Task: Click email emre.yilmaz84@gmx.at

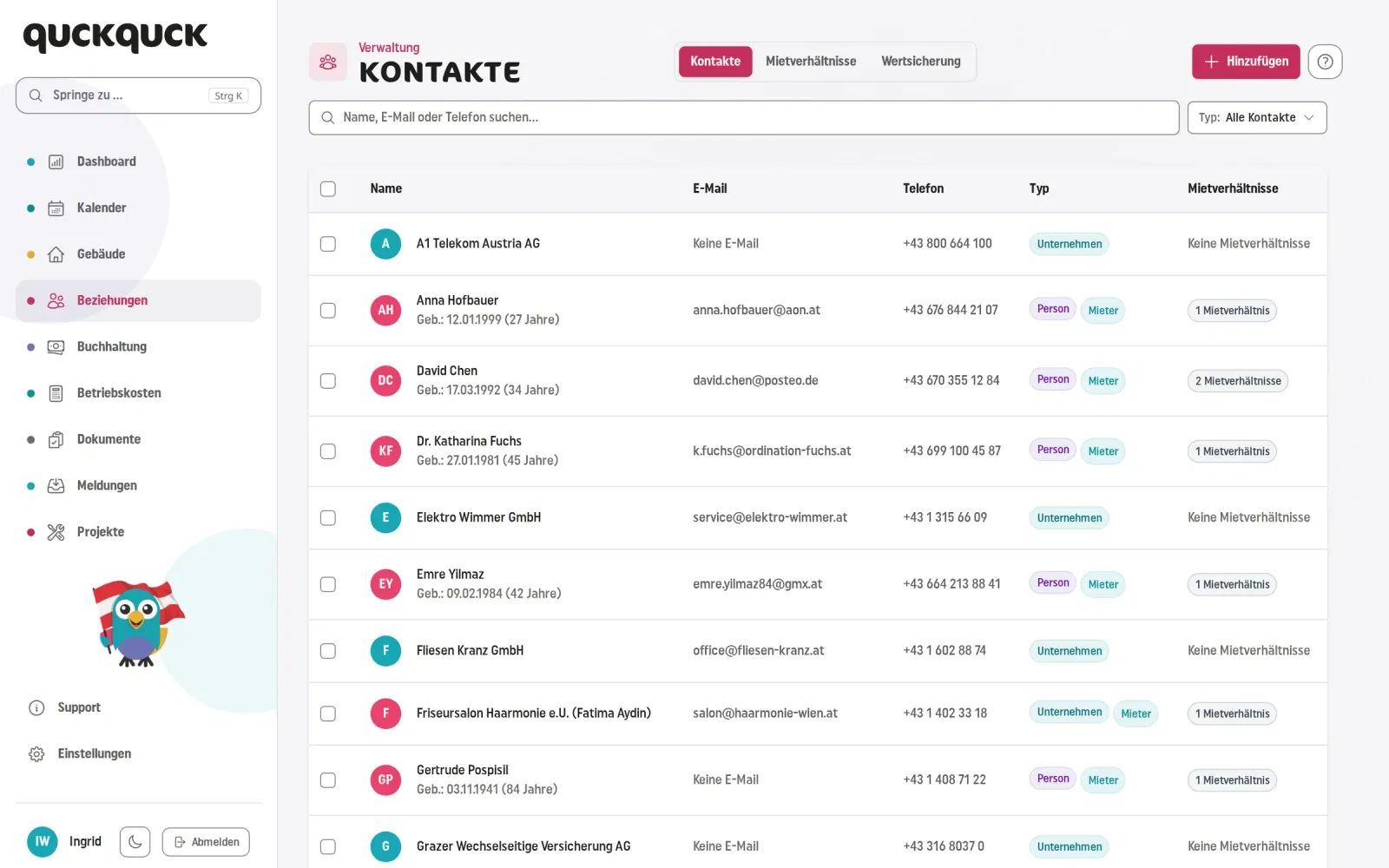Action: pyautogui.click(x=757, y=584)
